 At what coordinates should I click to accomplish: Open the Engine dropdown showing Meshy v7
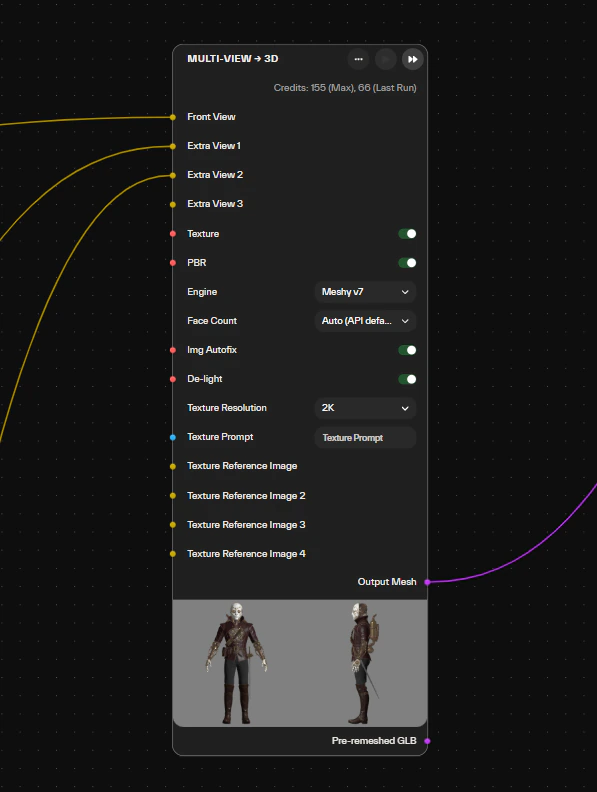point(365,292)
